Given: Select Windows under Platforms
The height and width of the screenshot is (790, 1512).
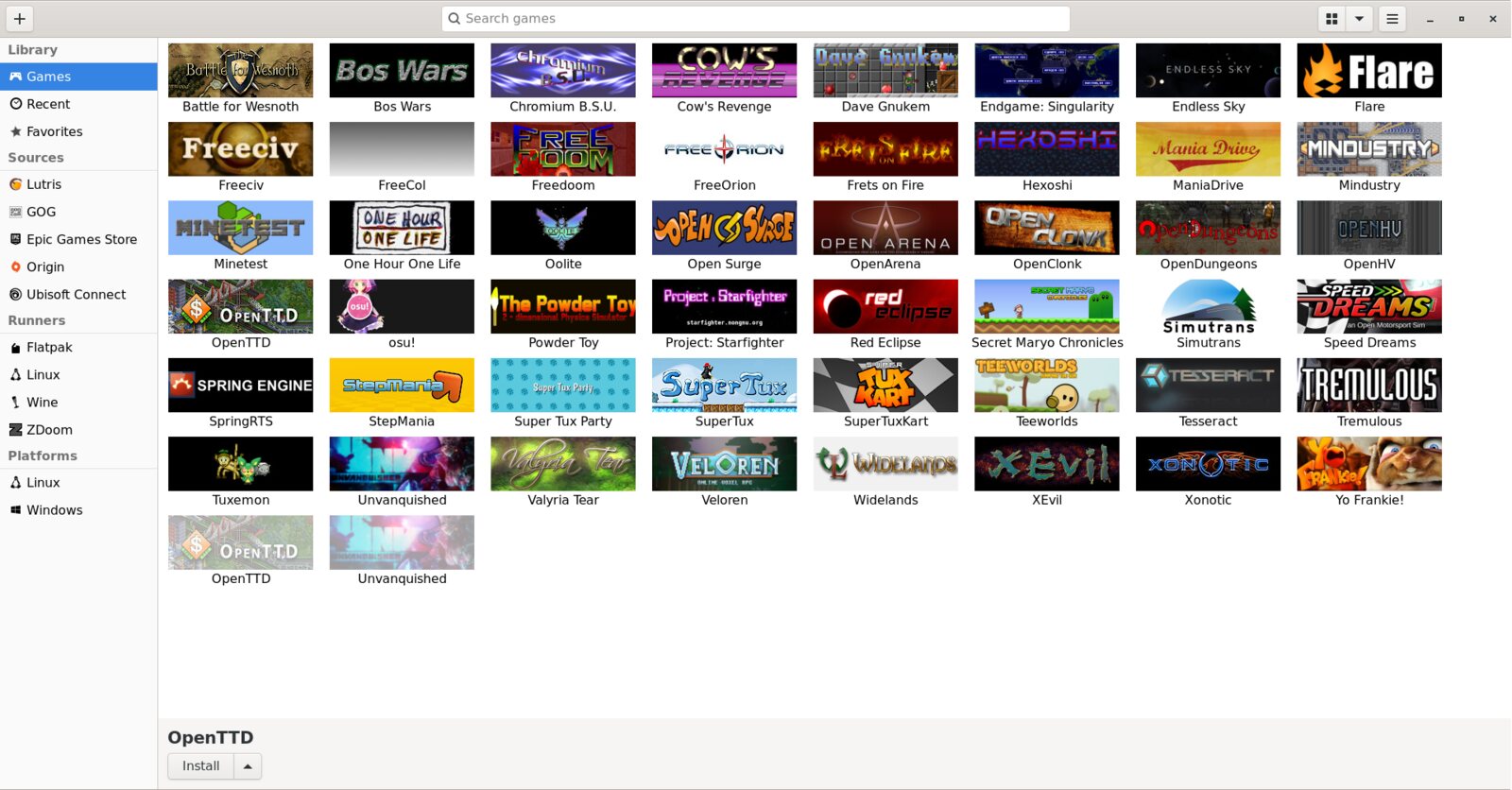Looking at the screenshot, I should coord(78,509).
